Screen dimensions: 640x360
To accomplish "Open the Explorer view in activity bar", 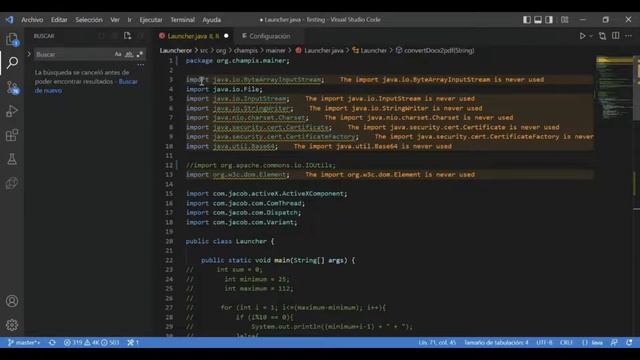I will tap(12, 40).
